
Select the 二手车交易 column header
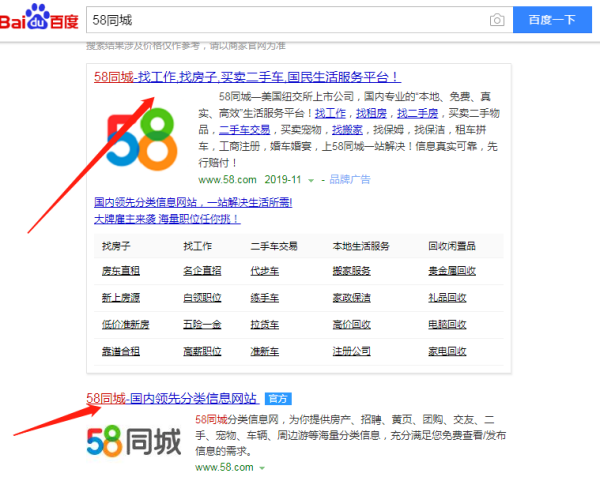click(274, 246)
